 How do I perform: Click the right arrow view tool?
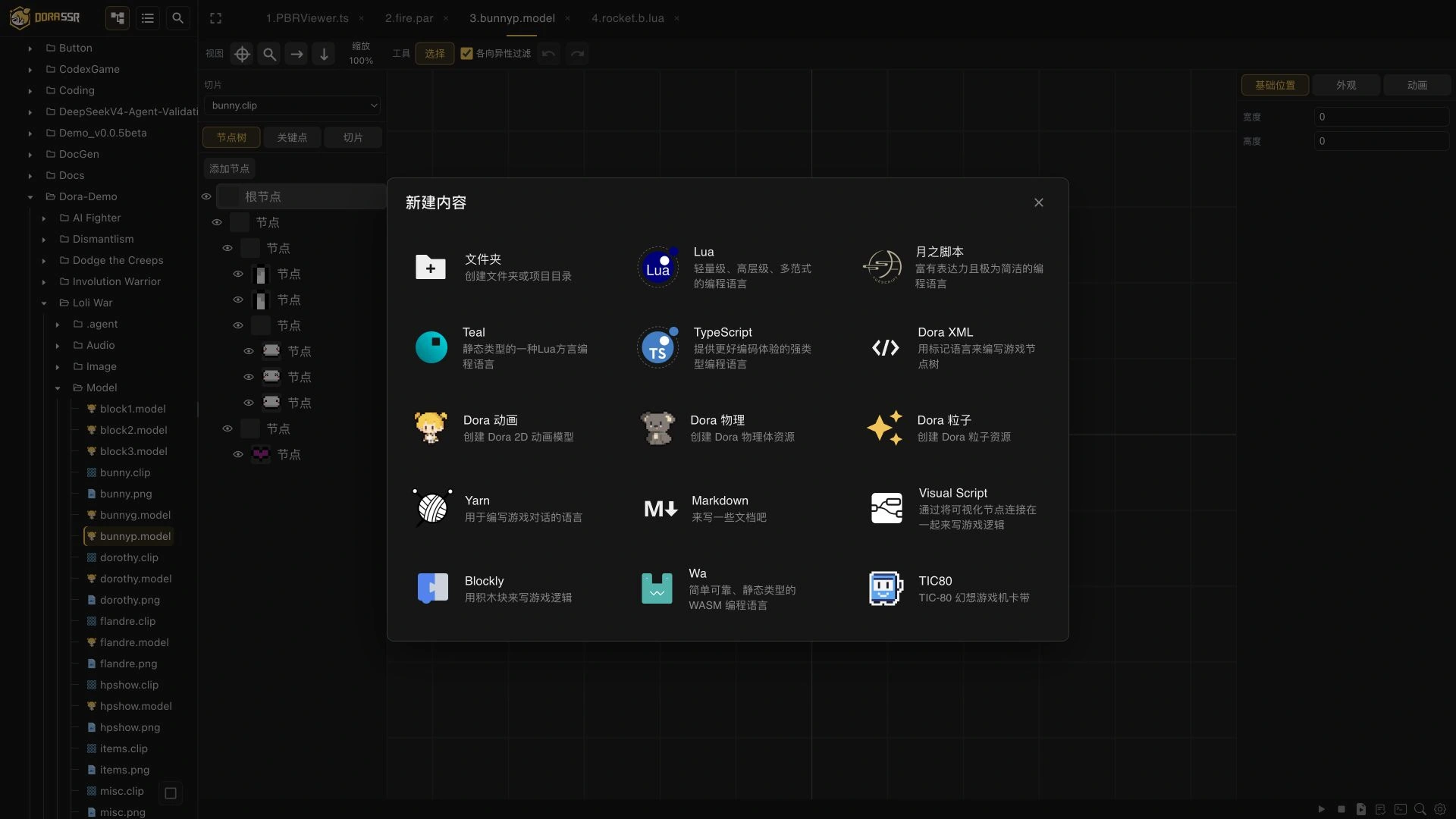tap(297, 54)
